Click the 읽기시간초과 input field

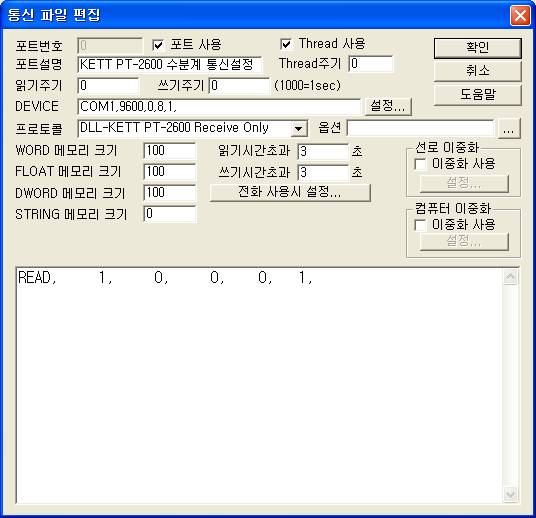323,152
